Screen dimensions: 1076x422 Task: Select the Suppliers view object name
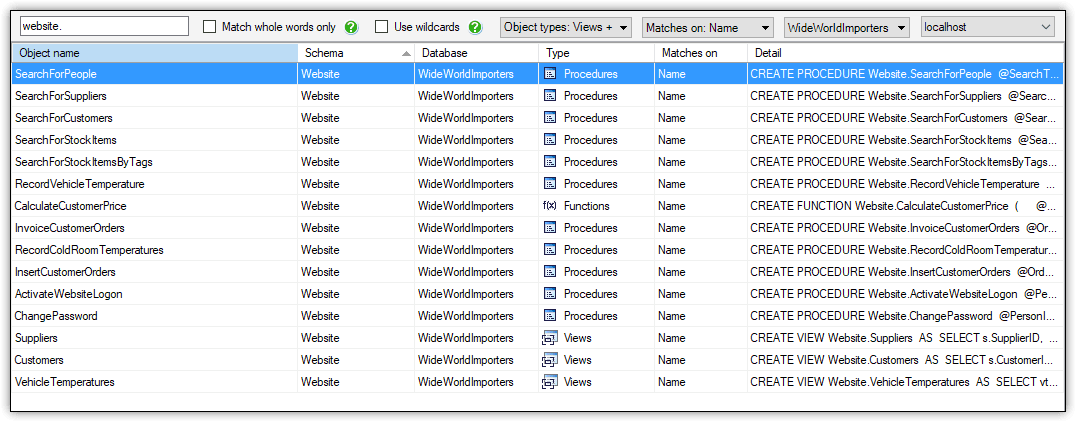[36, 338]
